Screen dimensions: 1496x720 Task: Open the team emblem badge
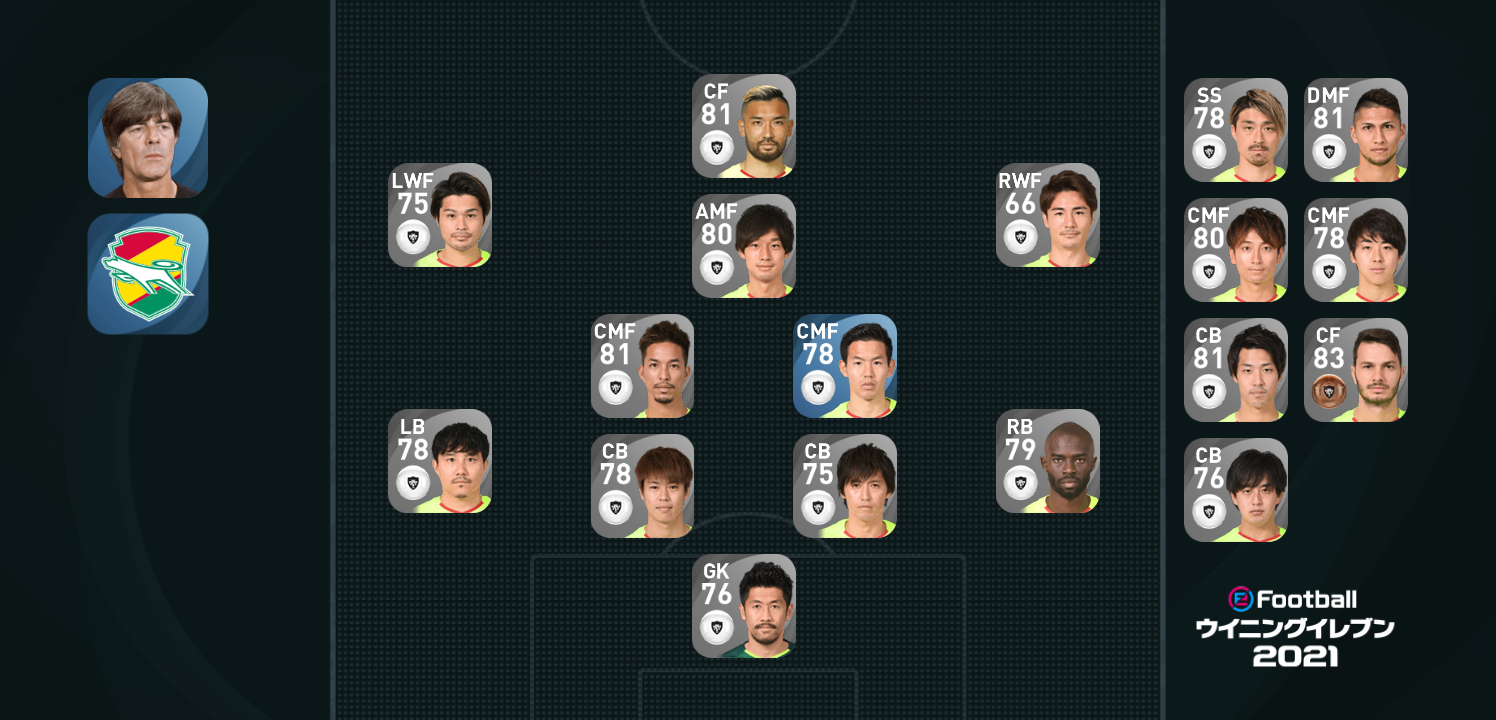pyautogui.click(x=148, y=274)
